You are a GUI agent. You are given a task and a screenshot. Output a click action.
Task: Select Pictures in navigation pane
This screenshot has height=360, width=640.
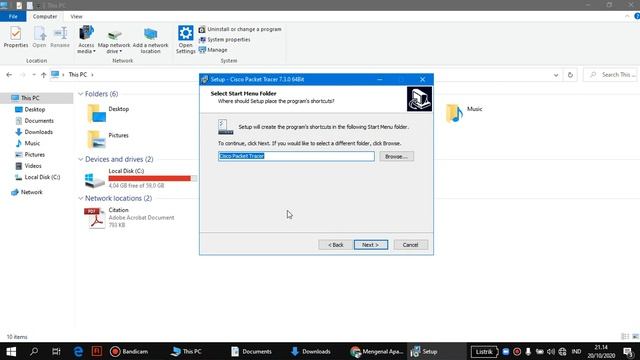click(x=35, y=155)
